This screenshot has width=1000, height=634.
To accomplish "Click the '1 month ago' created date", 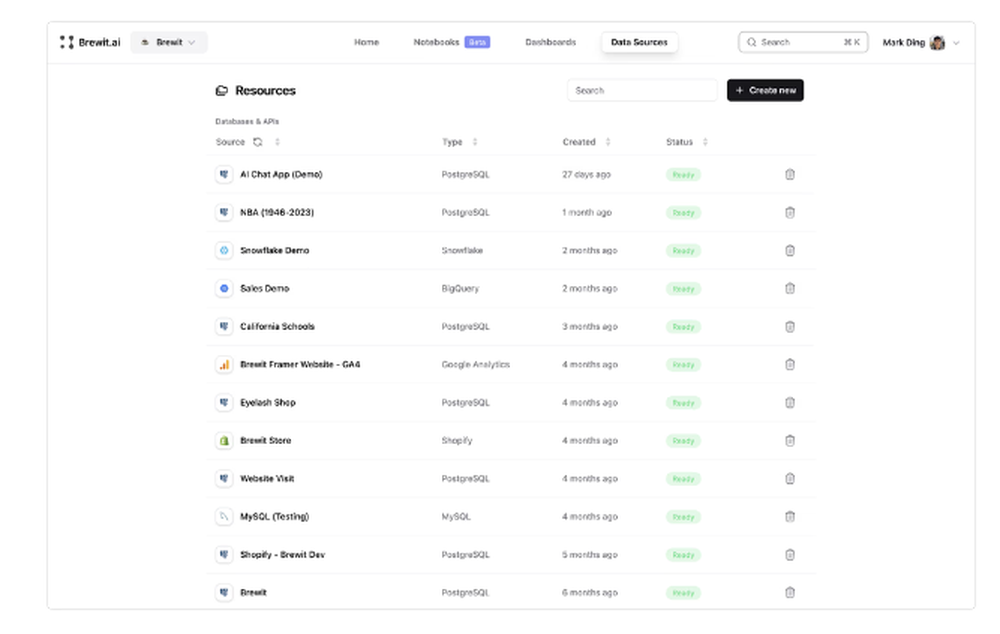I will click(587, 212).
